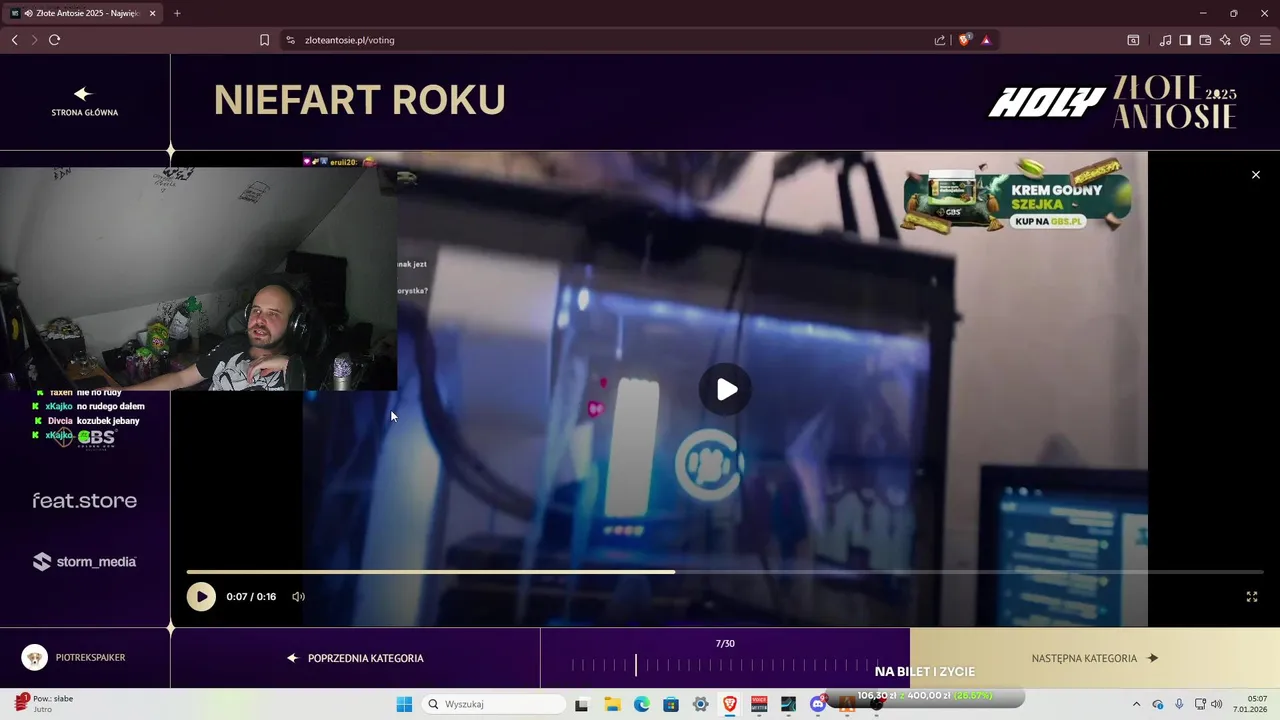
Task: Open the storm_media sponsor link
Action: pyautogui.click(x=84, y=562)
